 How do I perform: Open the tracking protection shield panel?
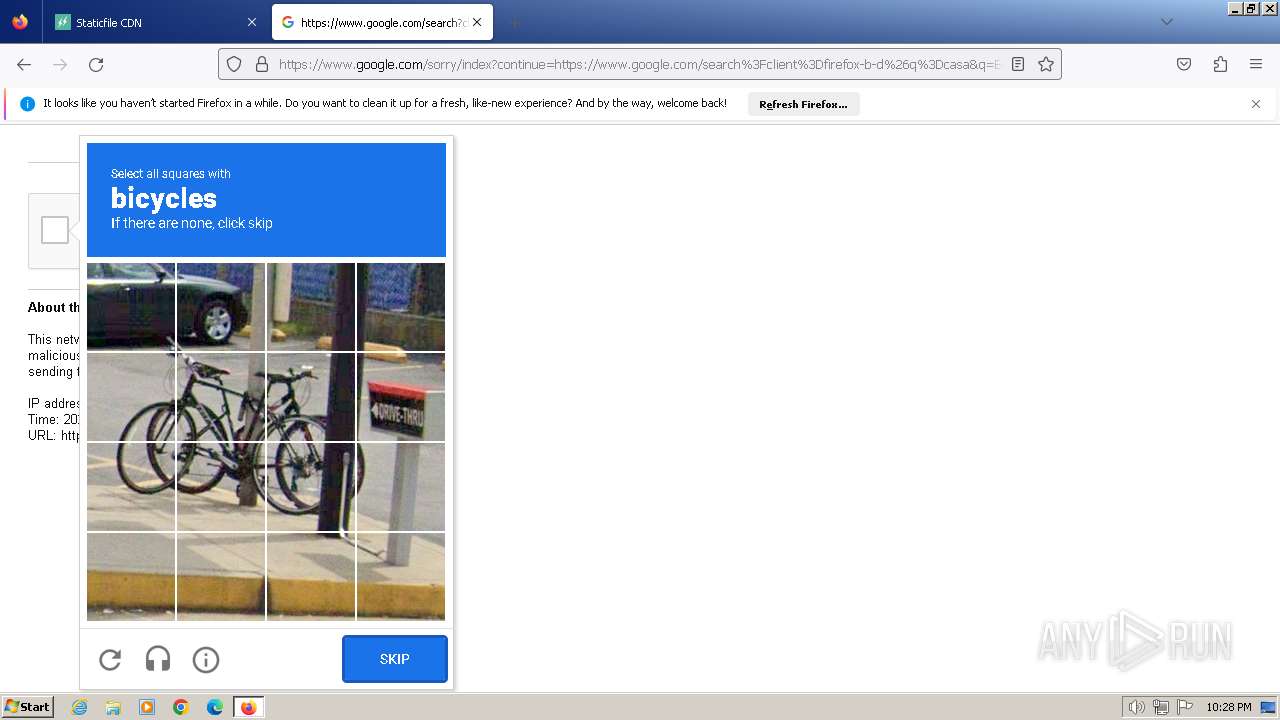coord(234,64)
